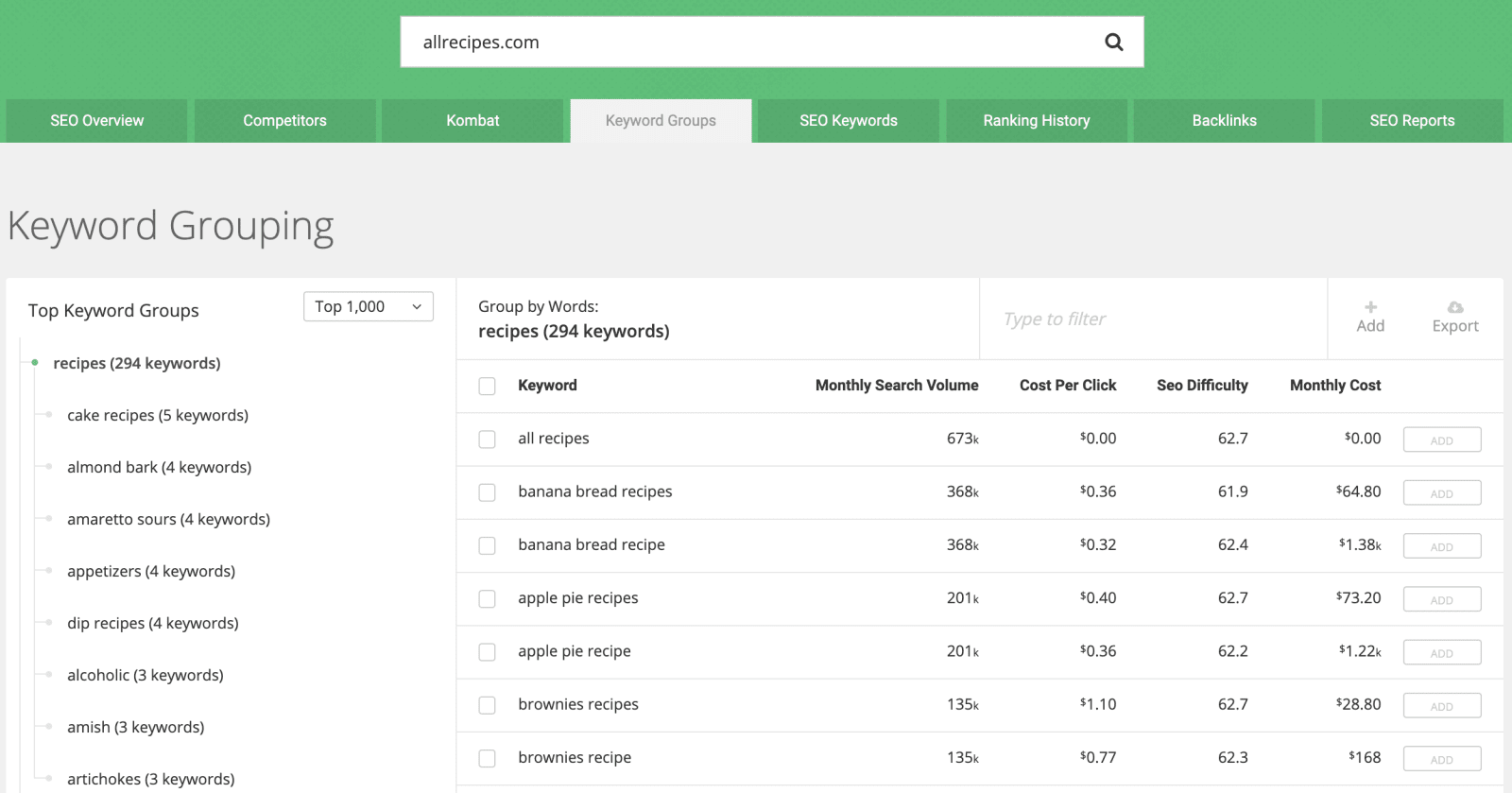Viewport: 1512px width, 793px height.
Task: Go to the Kombat tab
Action: pyautogui.click(x=472, y=121)
